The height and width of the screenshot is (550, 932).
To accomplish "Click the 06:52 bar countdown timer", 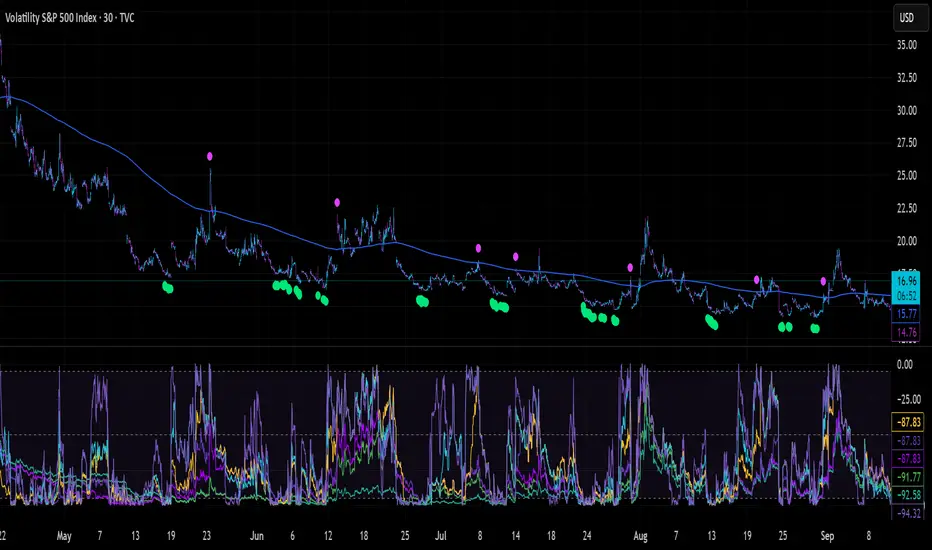I will tap(907, 295).
